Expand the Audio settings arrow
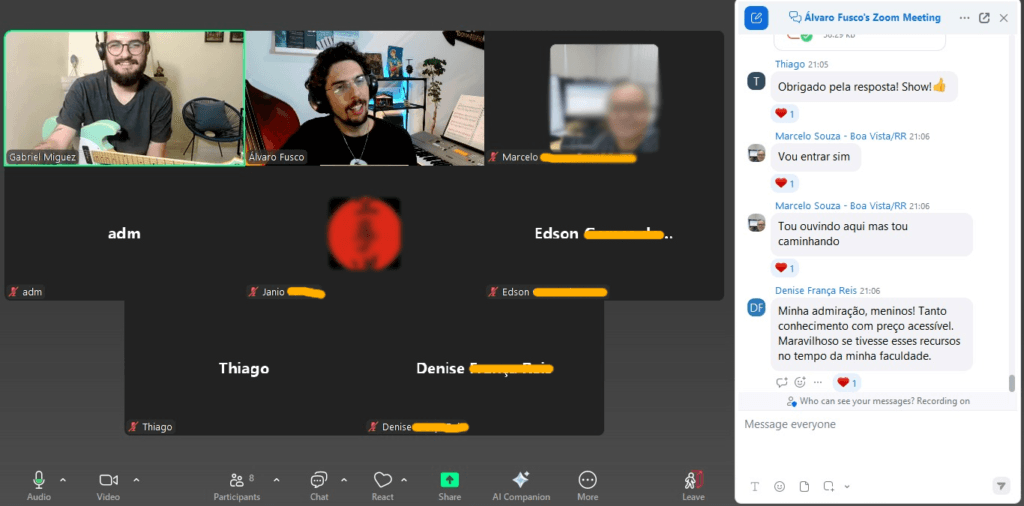Screen dimensions: 1024x506 [63, 480]
